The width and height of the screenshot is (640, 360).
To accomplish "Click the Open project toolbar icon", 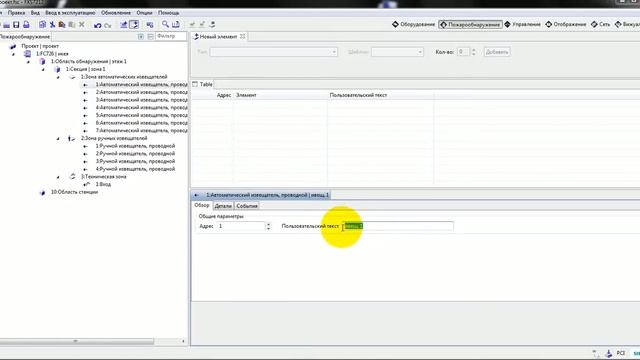I will point(6,25).
